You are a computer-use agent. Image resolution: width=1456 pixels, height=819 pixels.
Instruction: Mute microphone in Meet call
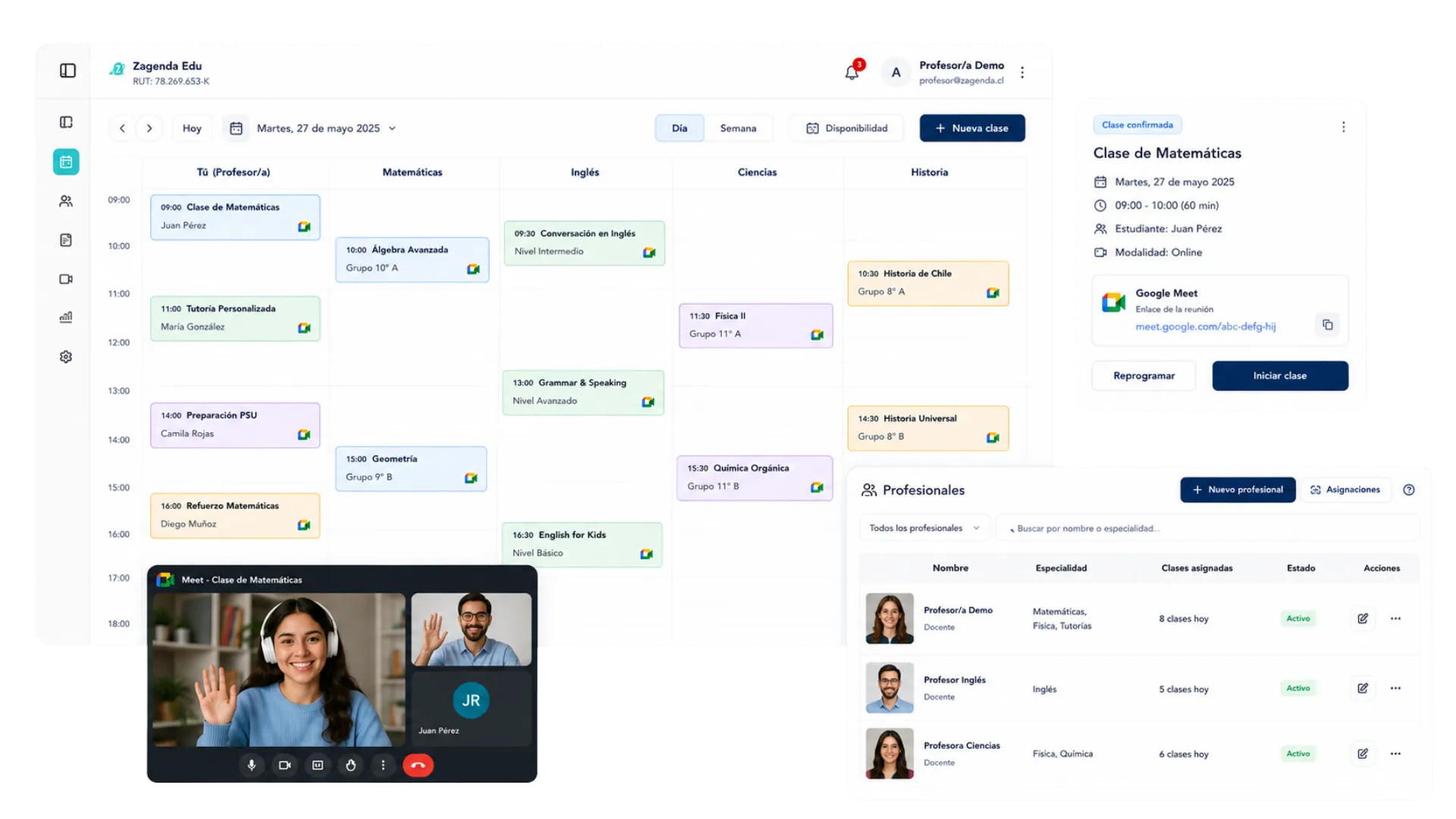pyautogui.click(x=252, y=765)
